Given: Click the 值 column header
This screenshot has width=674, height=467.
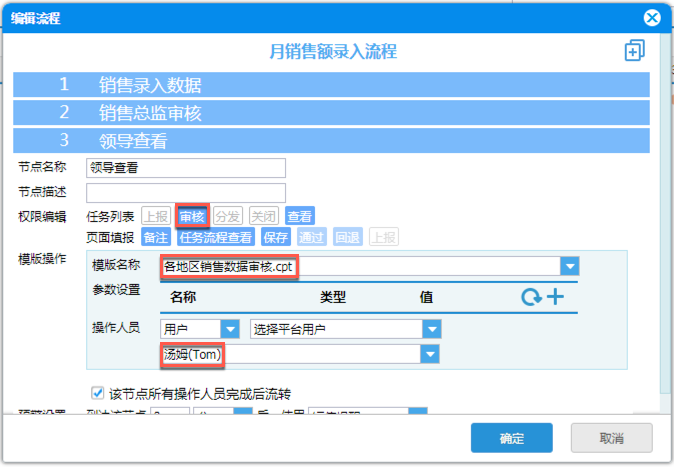Looking at the screenshot, I should tap(426, 297).
